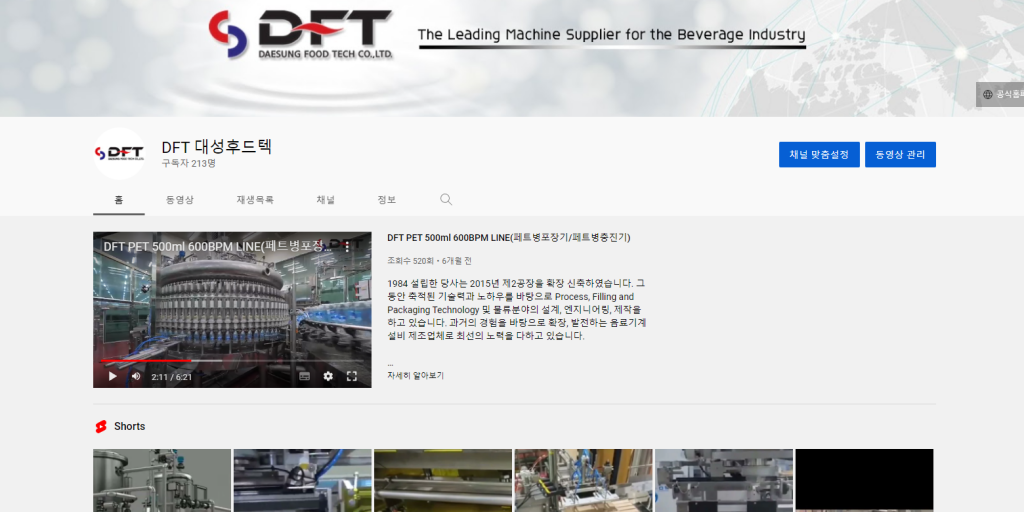Play the featured channel video
1024x512 pixels.
click(112, 376)
